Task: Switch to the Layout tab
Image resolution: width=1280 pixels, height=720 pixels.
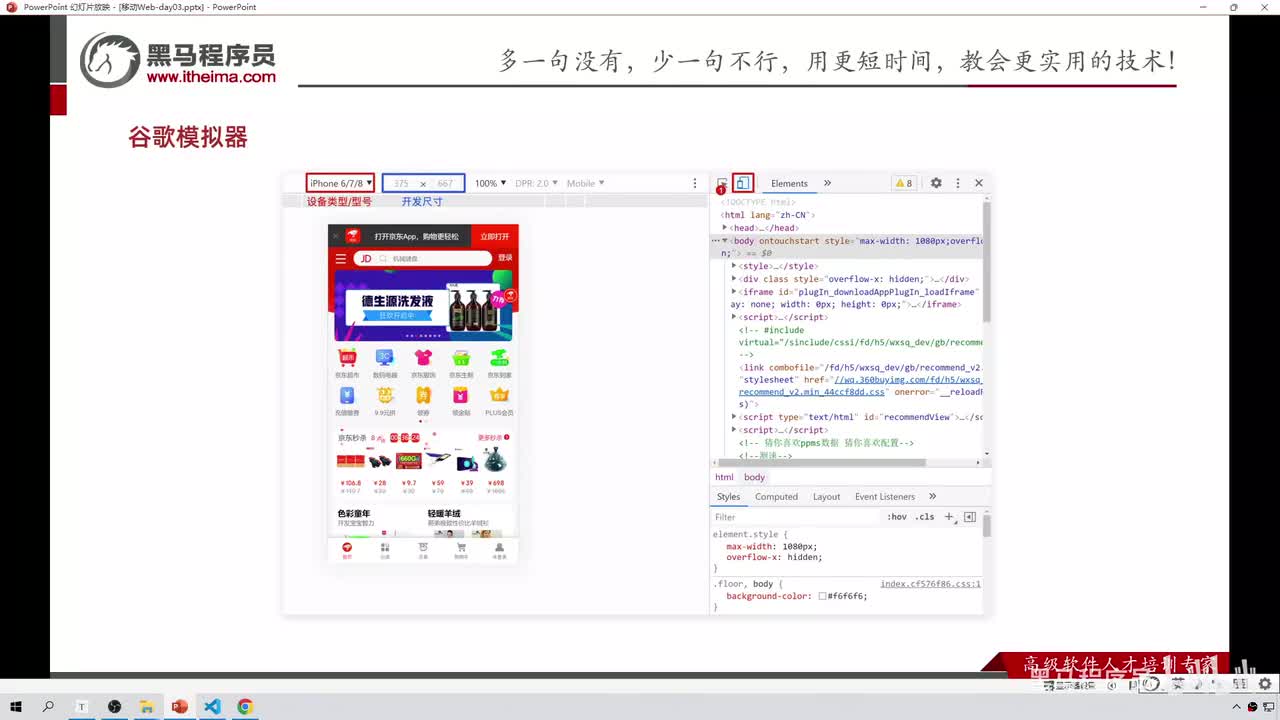Action: [x=826, y=497]
